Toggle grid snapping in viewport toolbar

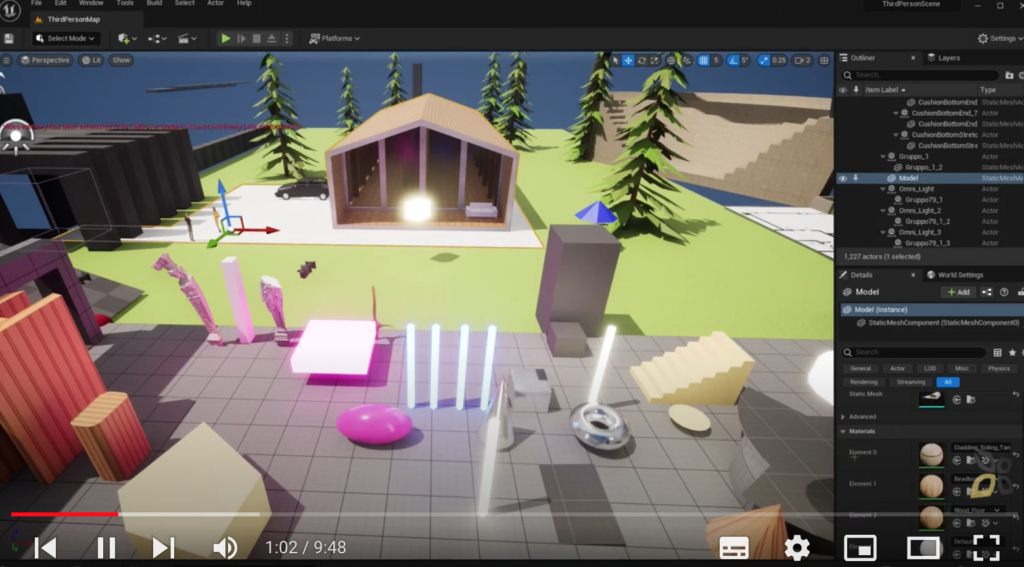coord(703,60)
